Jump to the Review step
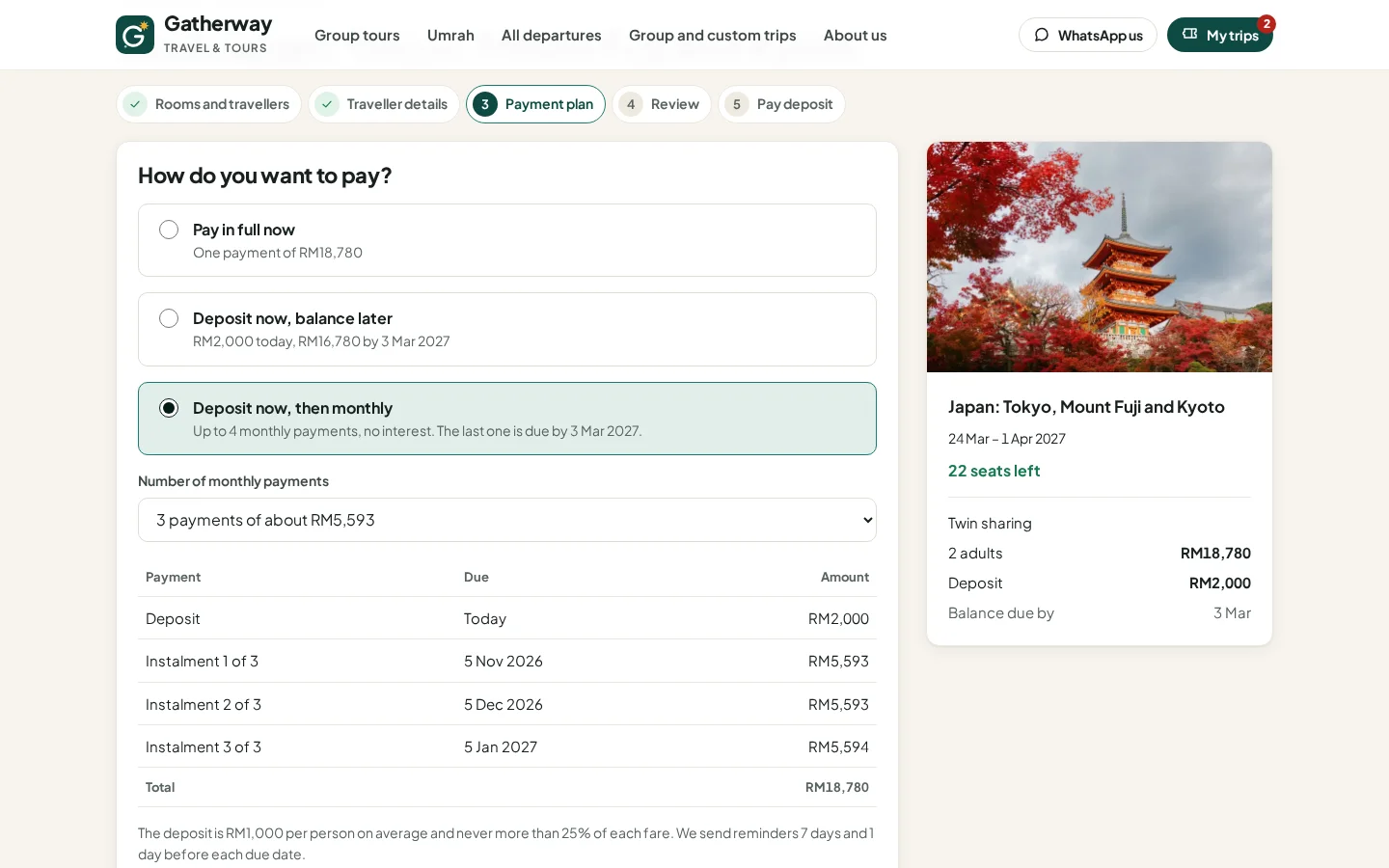Image resolution: width=1389 pixels, height=868 pixels. pyautogui.click(x=662, y=104)
